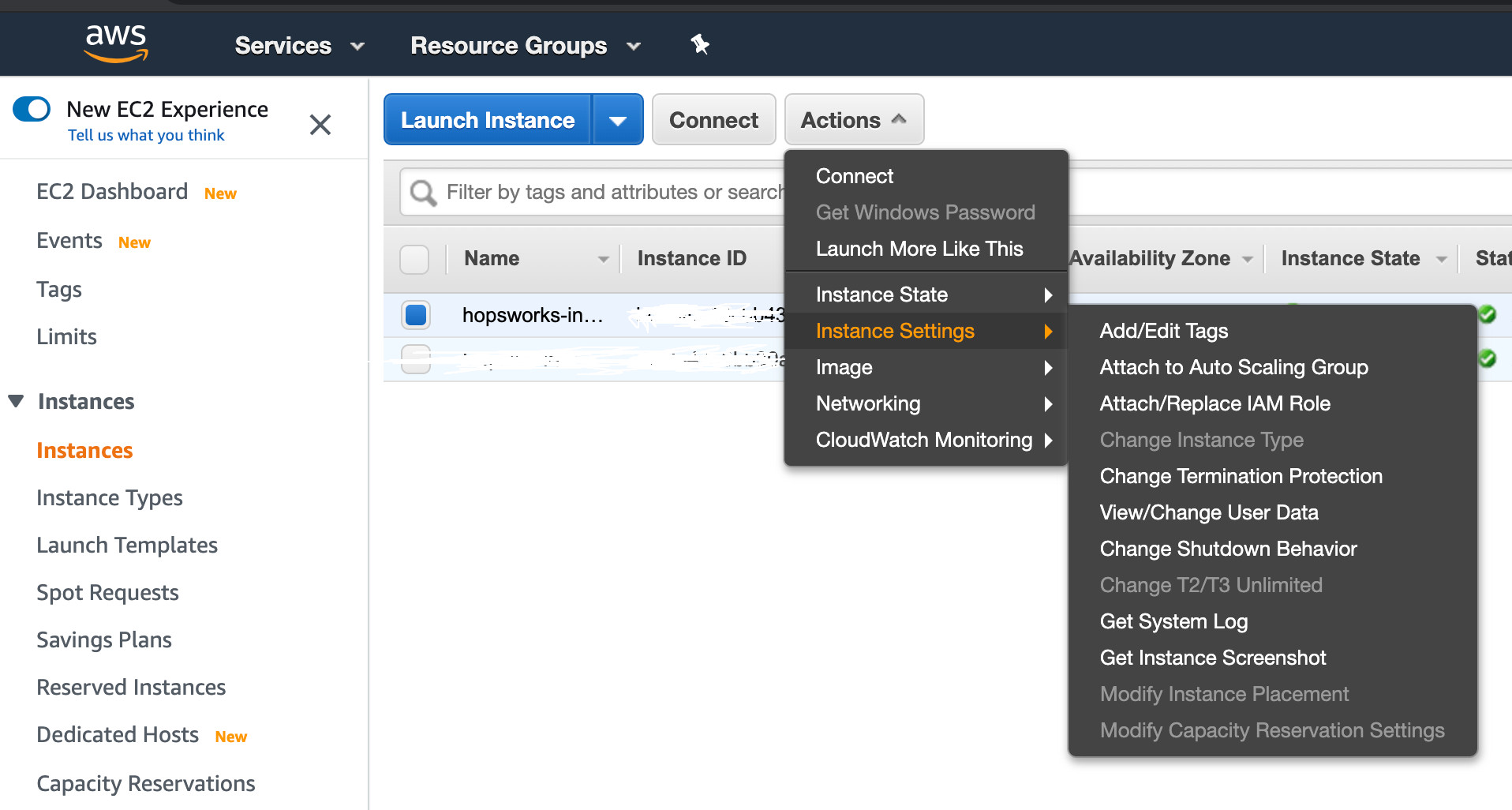Expand the CloudWatch Monitoring submenu

pos(926,440)
